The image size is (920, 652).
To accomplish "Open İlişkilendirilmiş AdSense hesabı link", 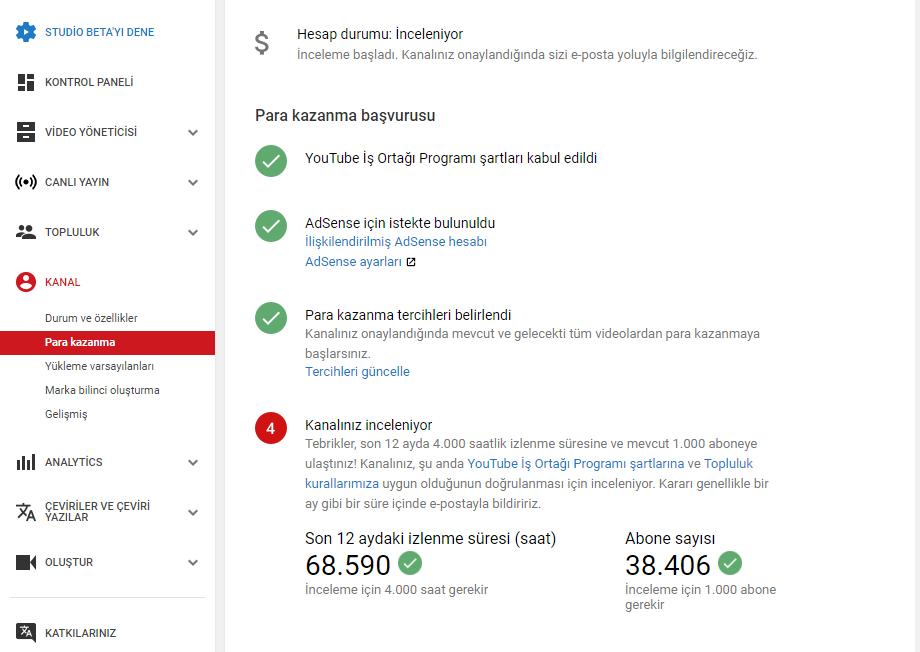I will (396, 242).
